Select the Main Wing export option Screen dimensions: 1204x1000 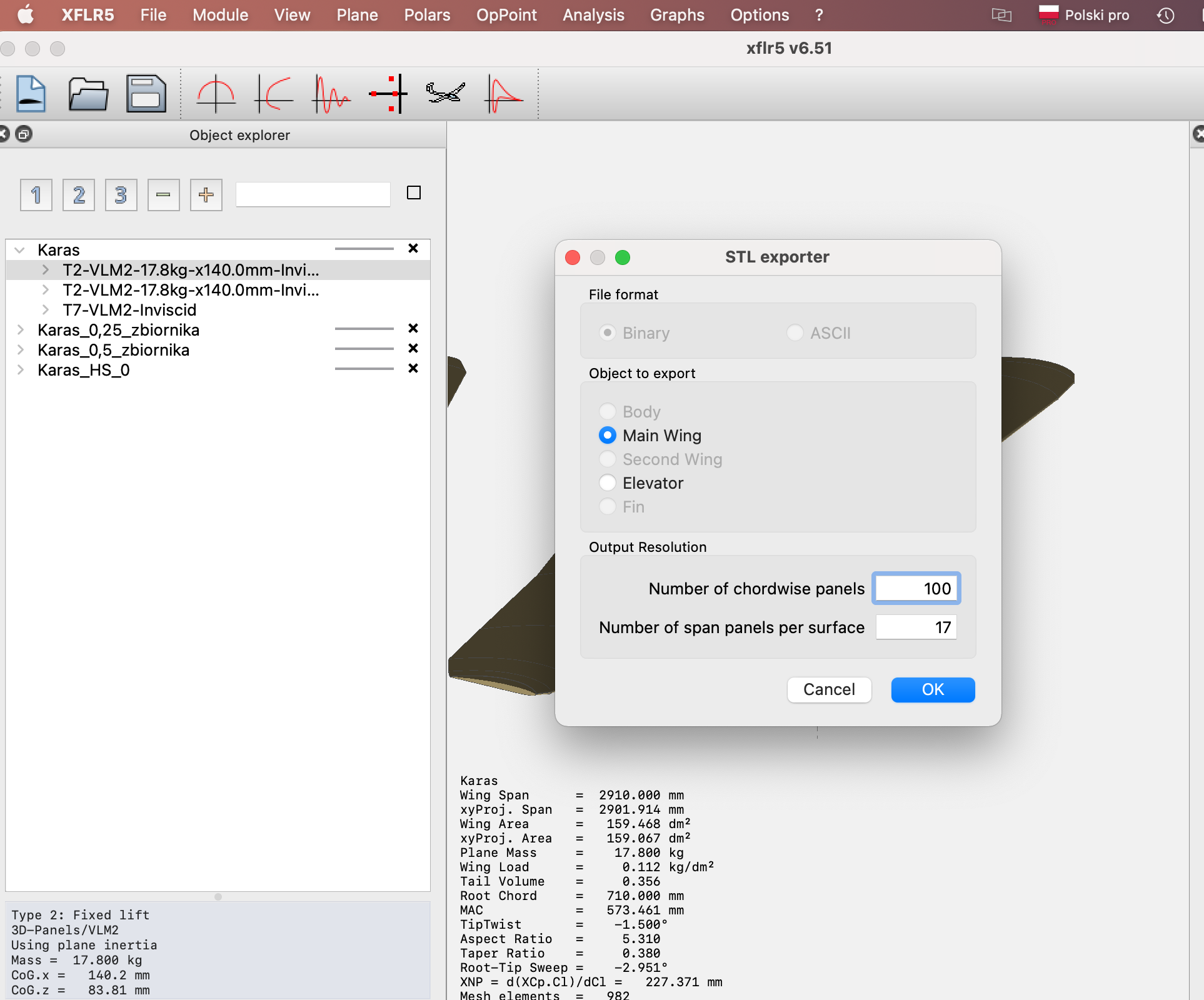[x=608, y=436]
